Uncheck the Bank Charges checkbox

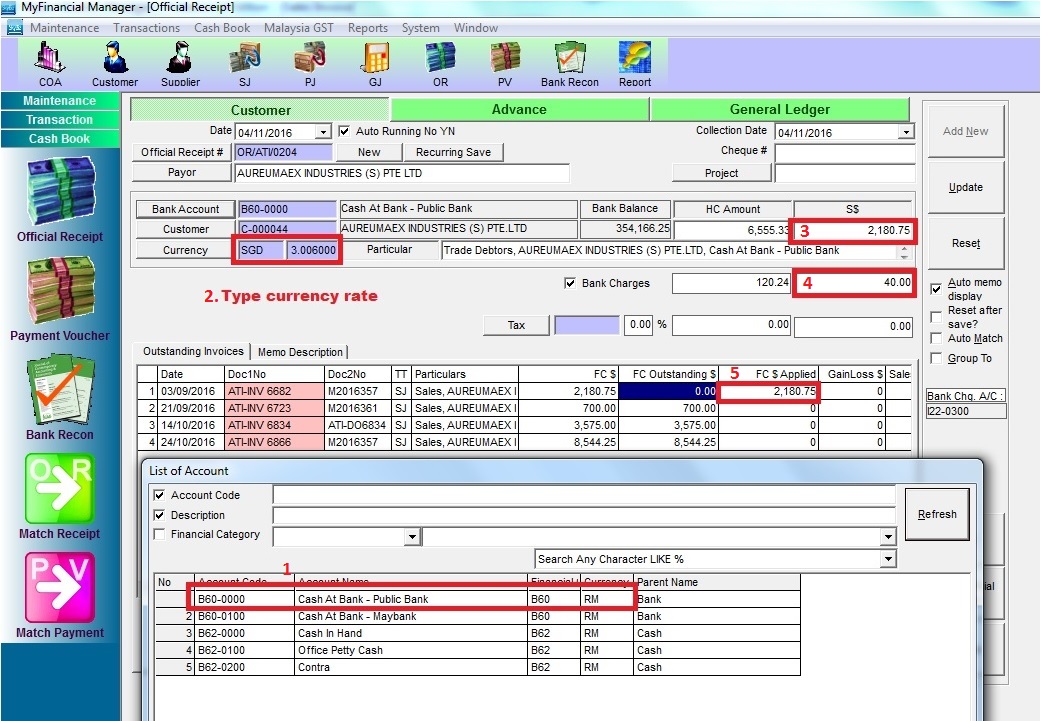coord(571,284)
